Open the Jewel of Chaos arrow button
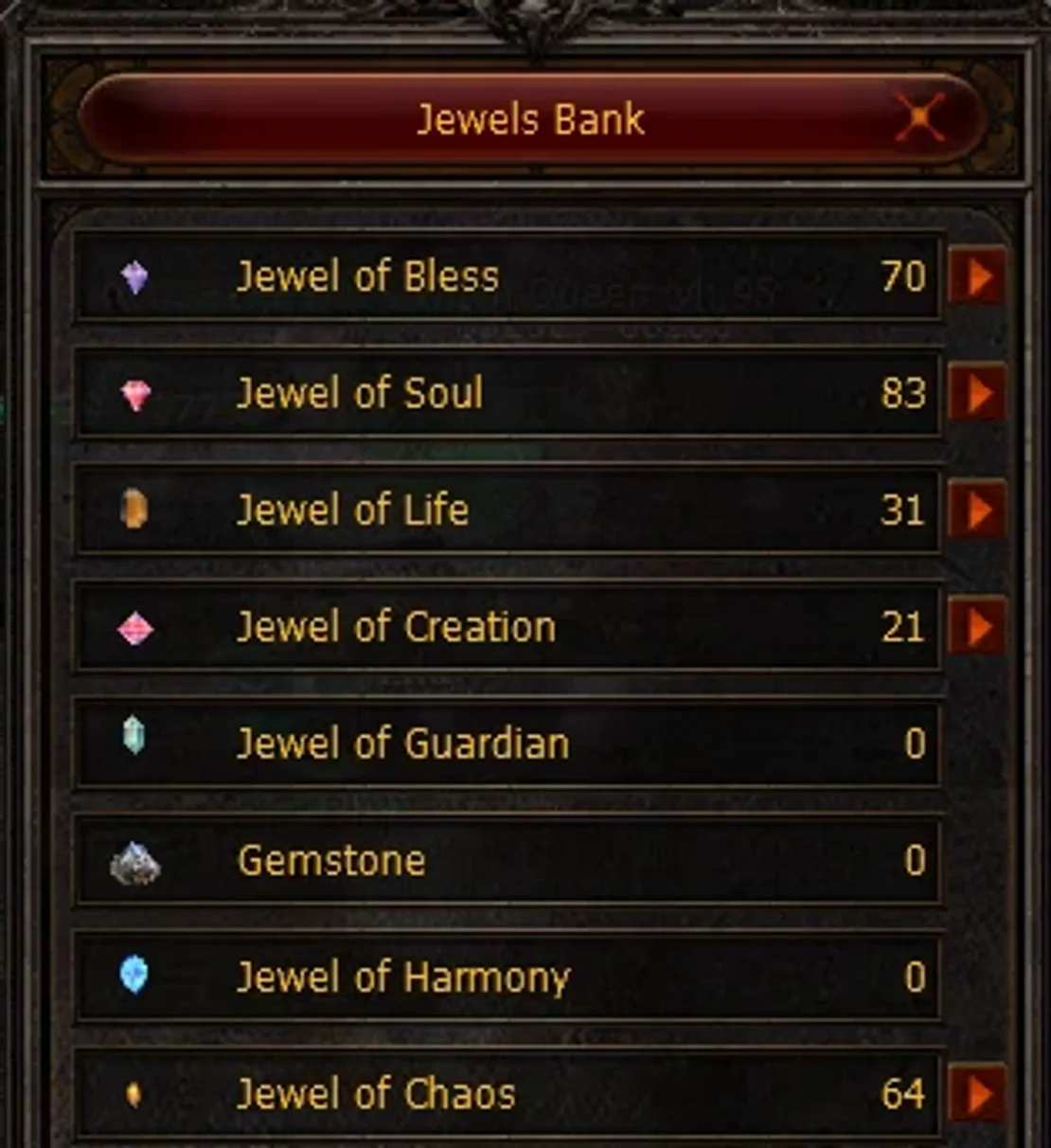The image size is (1051, 1148). click(x=976, y=1094)
